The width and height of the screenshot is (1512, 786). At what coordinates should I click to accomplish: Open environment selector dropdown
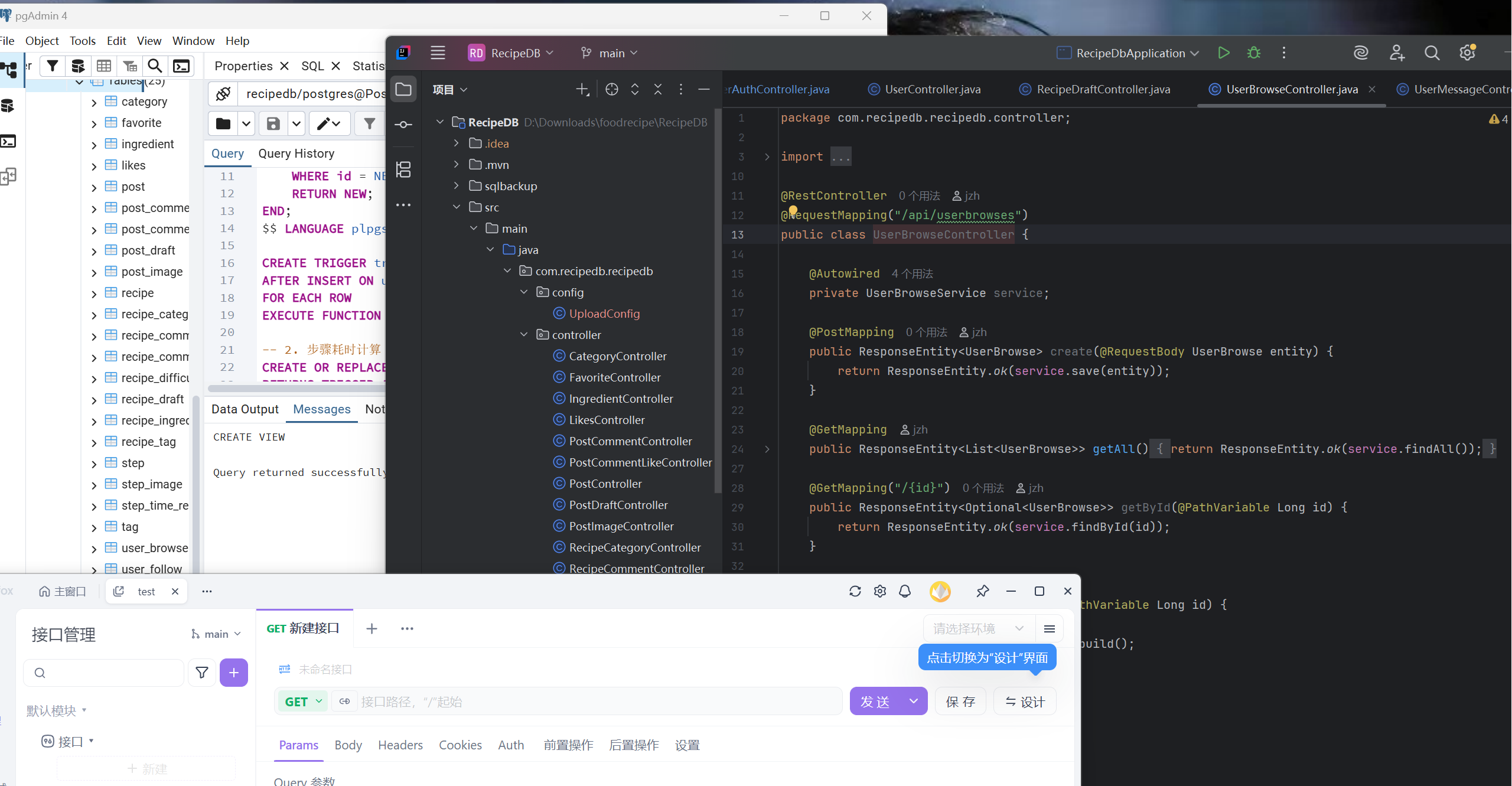tap(979, 628)
